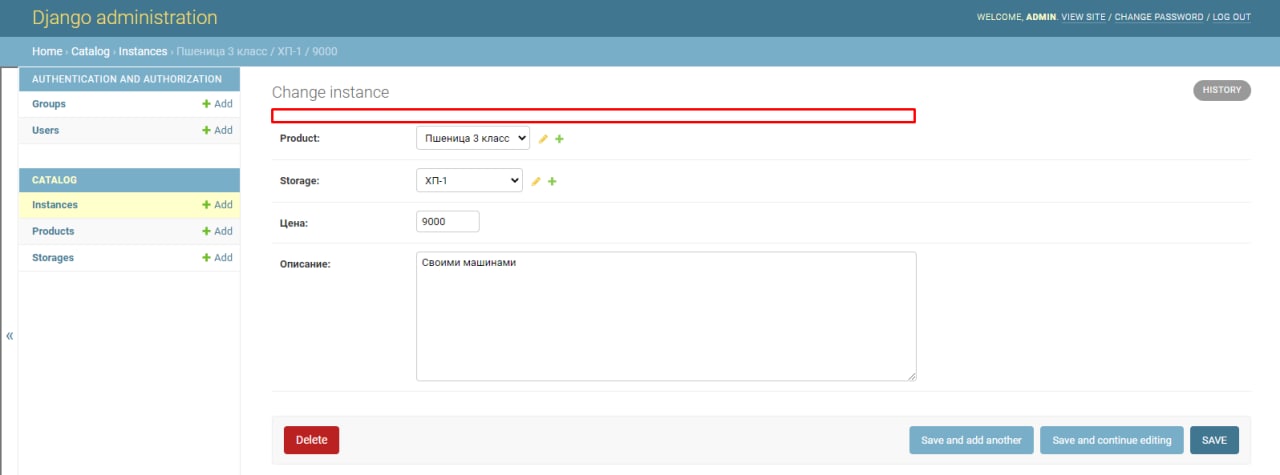Click the pencil icon to edit Product

[543, 139]
